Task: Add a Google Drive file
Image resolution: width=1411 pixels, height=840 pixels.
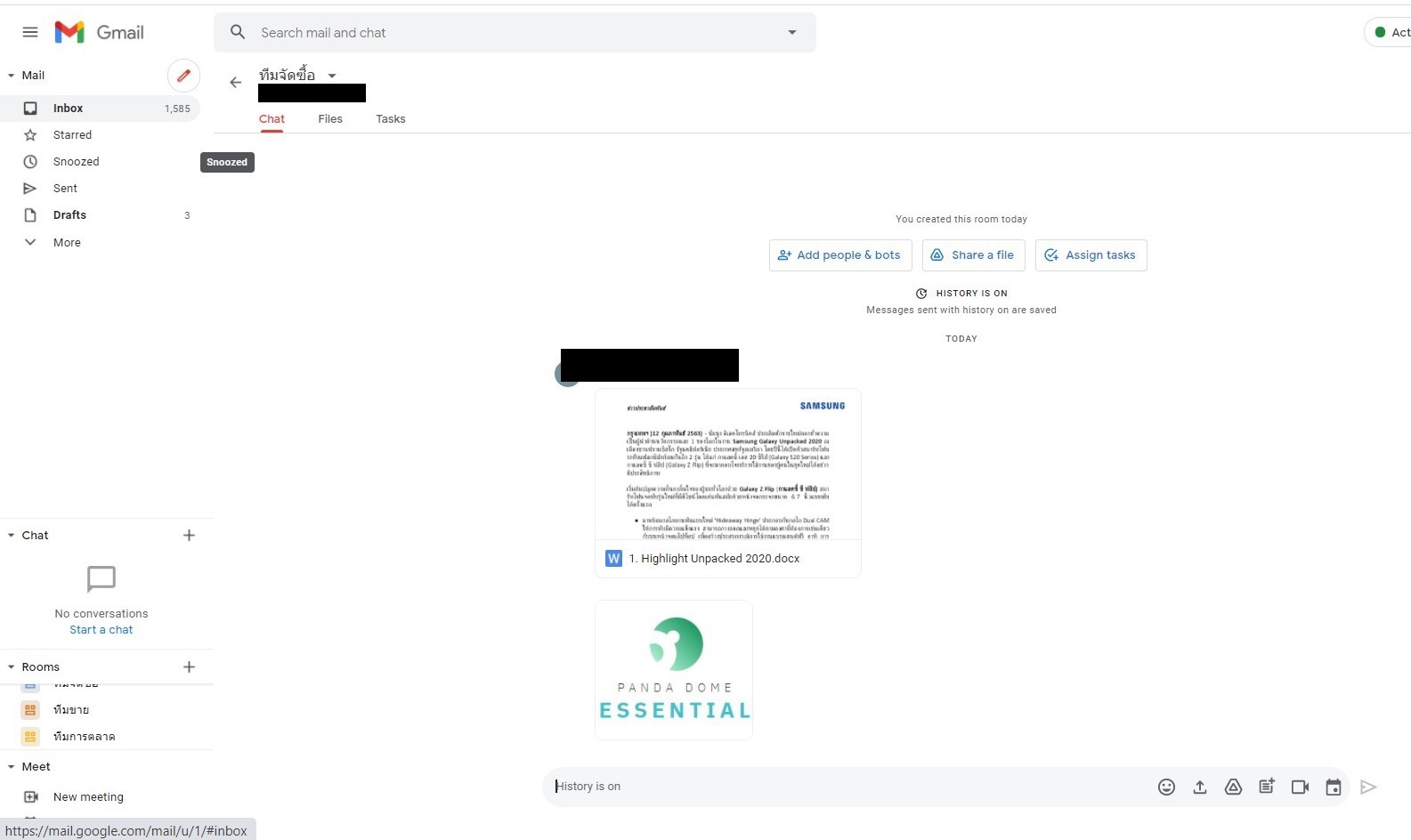Action: (1233, 787)
